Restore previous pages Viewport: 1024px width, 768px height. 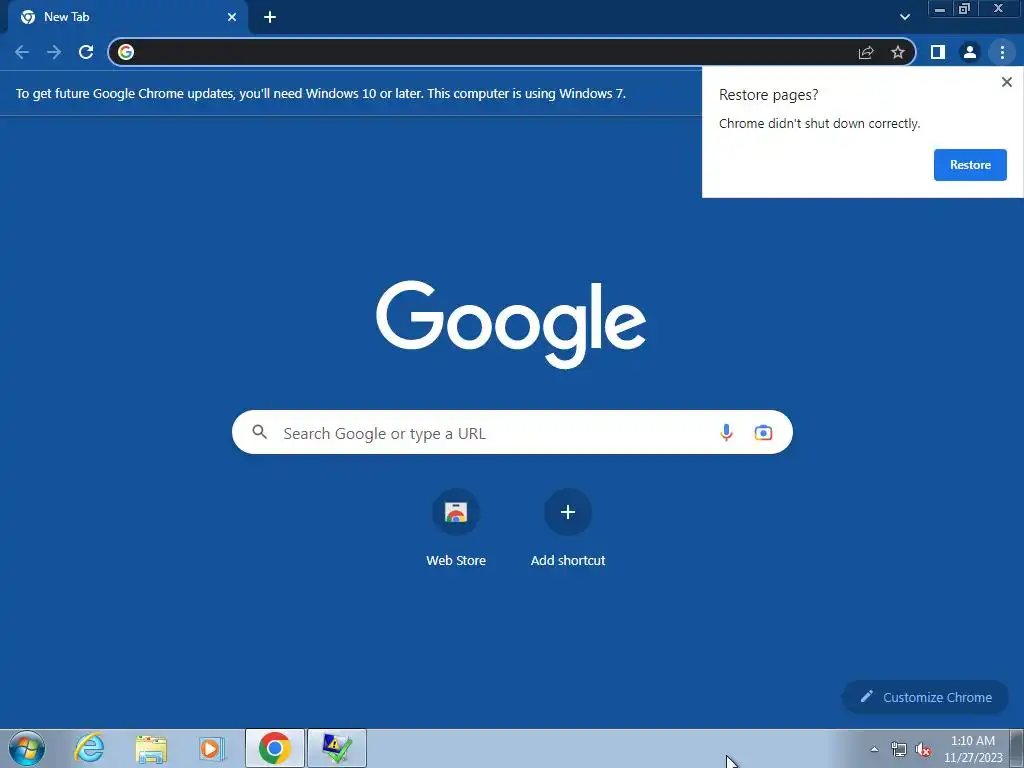(x=970, y=165)
